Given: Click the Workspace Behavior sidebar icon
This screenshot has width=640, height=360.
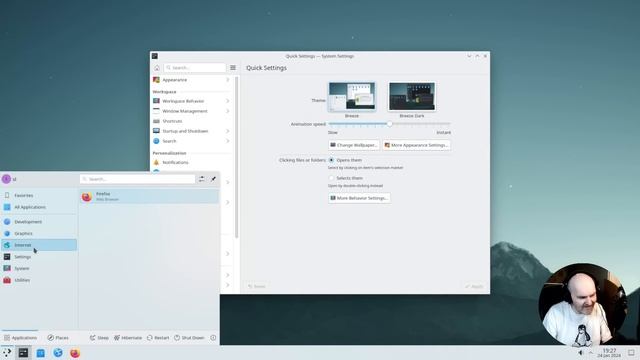Looking at the screenshot, I should [x=156, y=101].
